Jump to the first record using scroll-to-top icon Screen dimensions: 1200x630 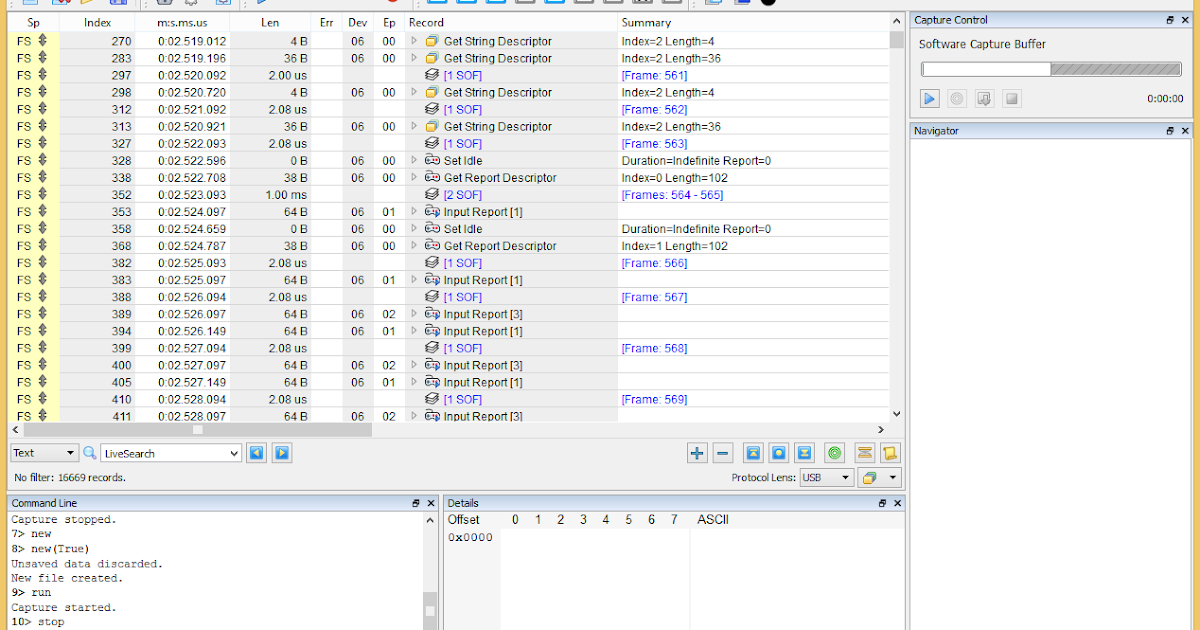pos(753,453)
